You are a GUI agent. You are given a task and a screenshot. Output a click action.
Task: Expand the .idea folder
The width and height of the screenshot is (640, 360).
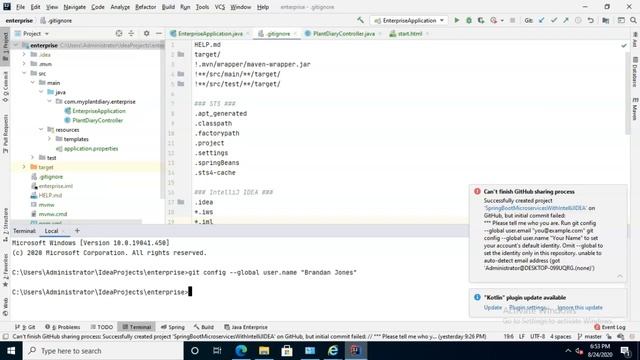coord(24,54)
